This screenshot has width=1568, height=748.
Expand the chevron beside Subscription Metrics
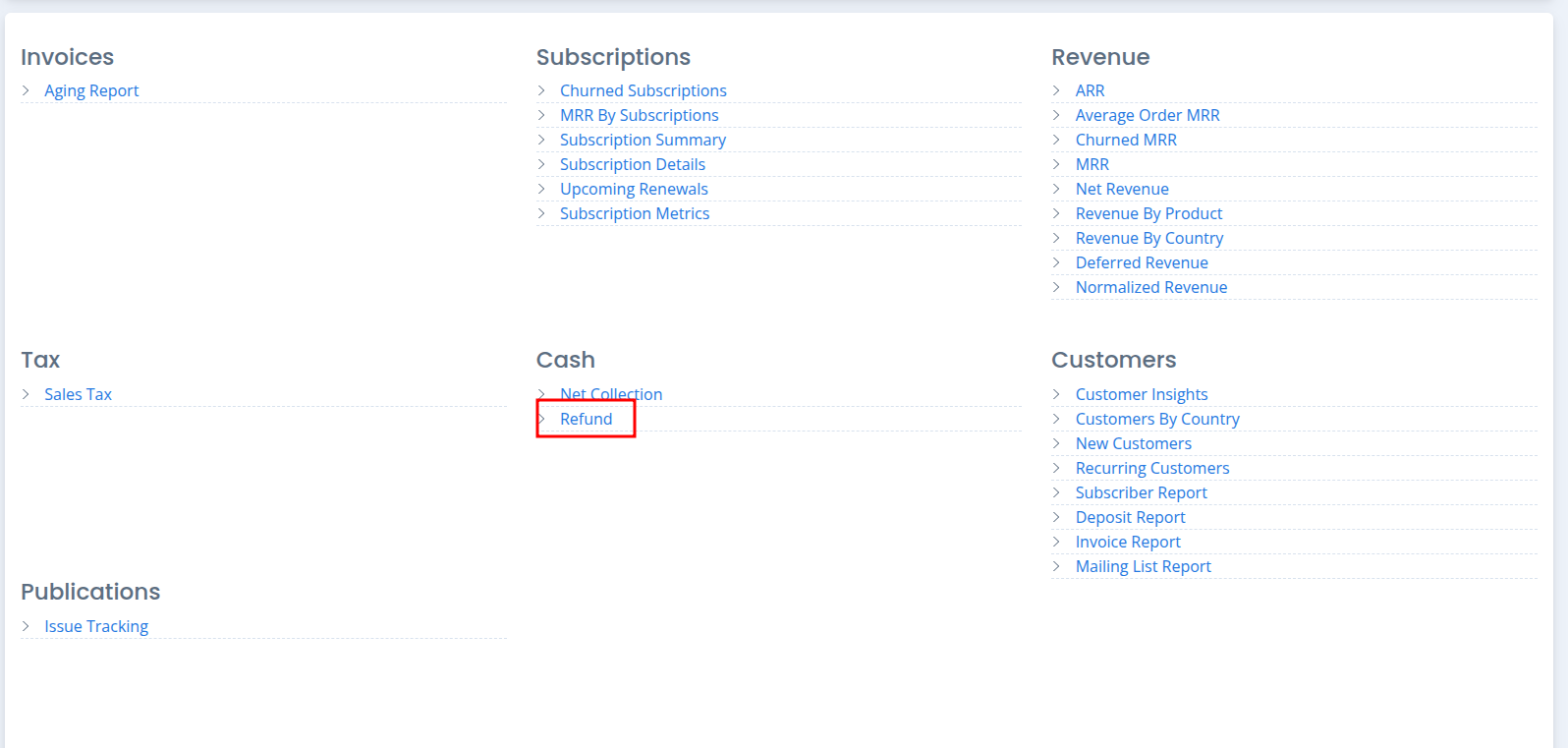(541, 213)
